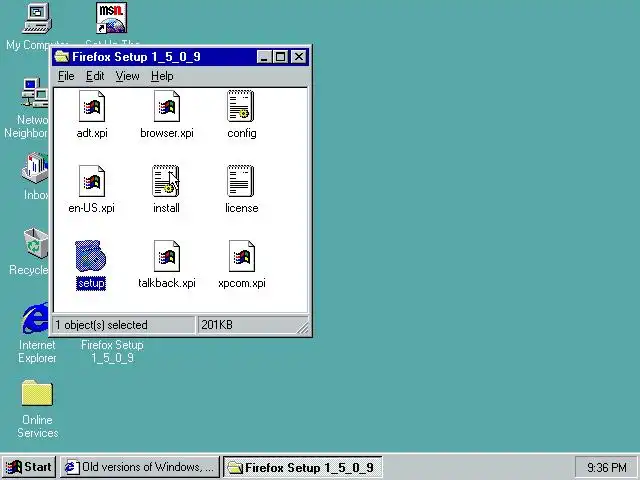Click the 'Firefox Setup 1_5_0_9' window title text

coord(136,57)
